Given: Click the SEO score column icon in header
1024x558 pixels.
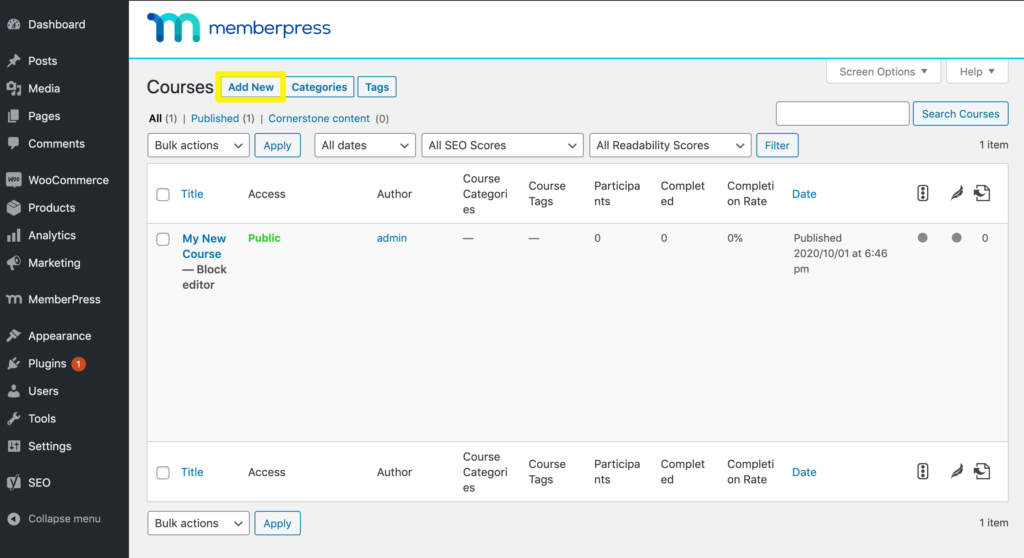Looking at the screenshot, I should (x=923, y=193).
